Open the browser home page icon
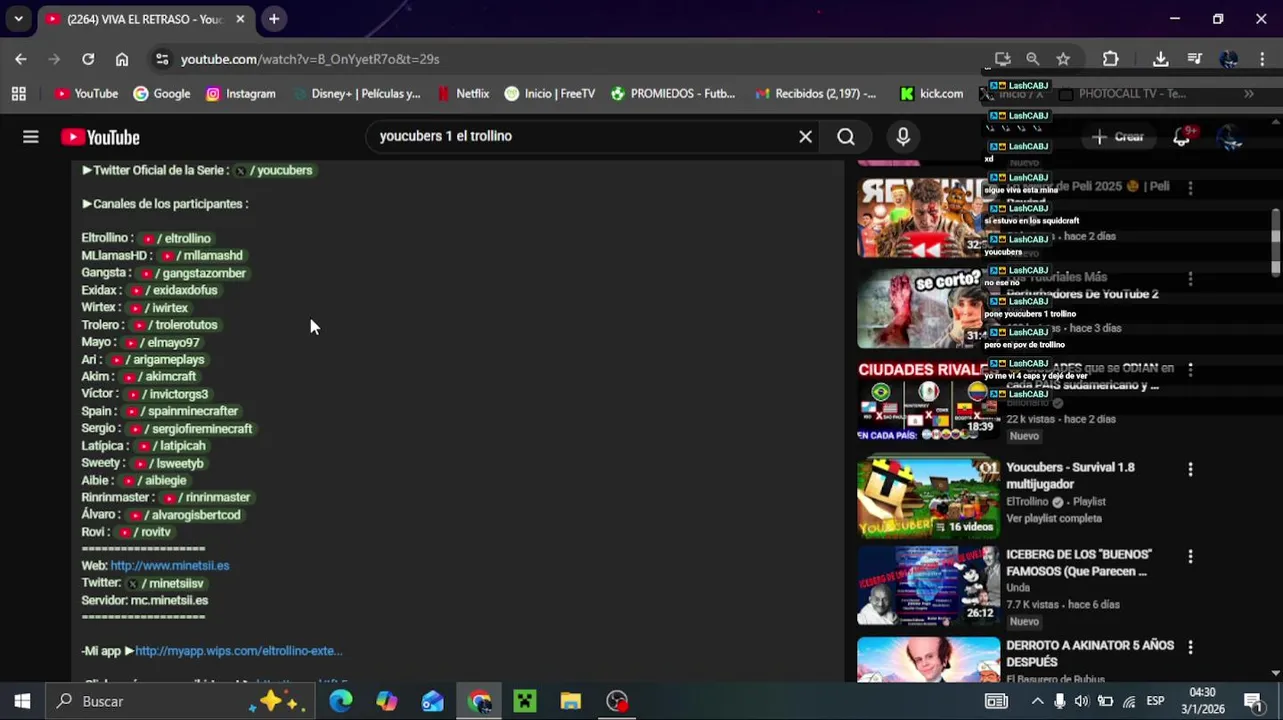Image resolution: width=1283 pixels, height=720 pixels. 122,59
